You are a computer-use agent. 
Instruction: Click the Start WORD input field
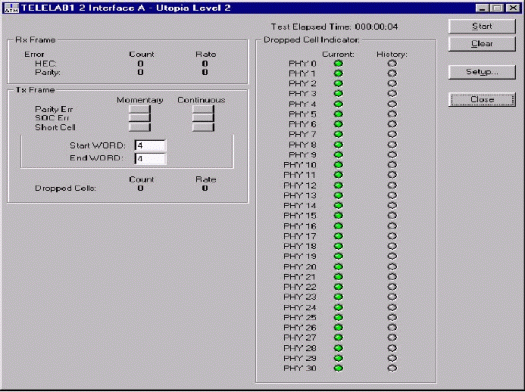pos(150,146)
